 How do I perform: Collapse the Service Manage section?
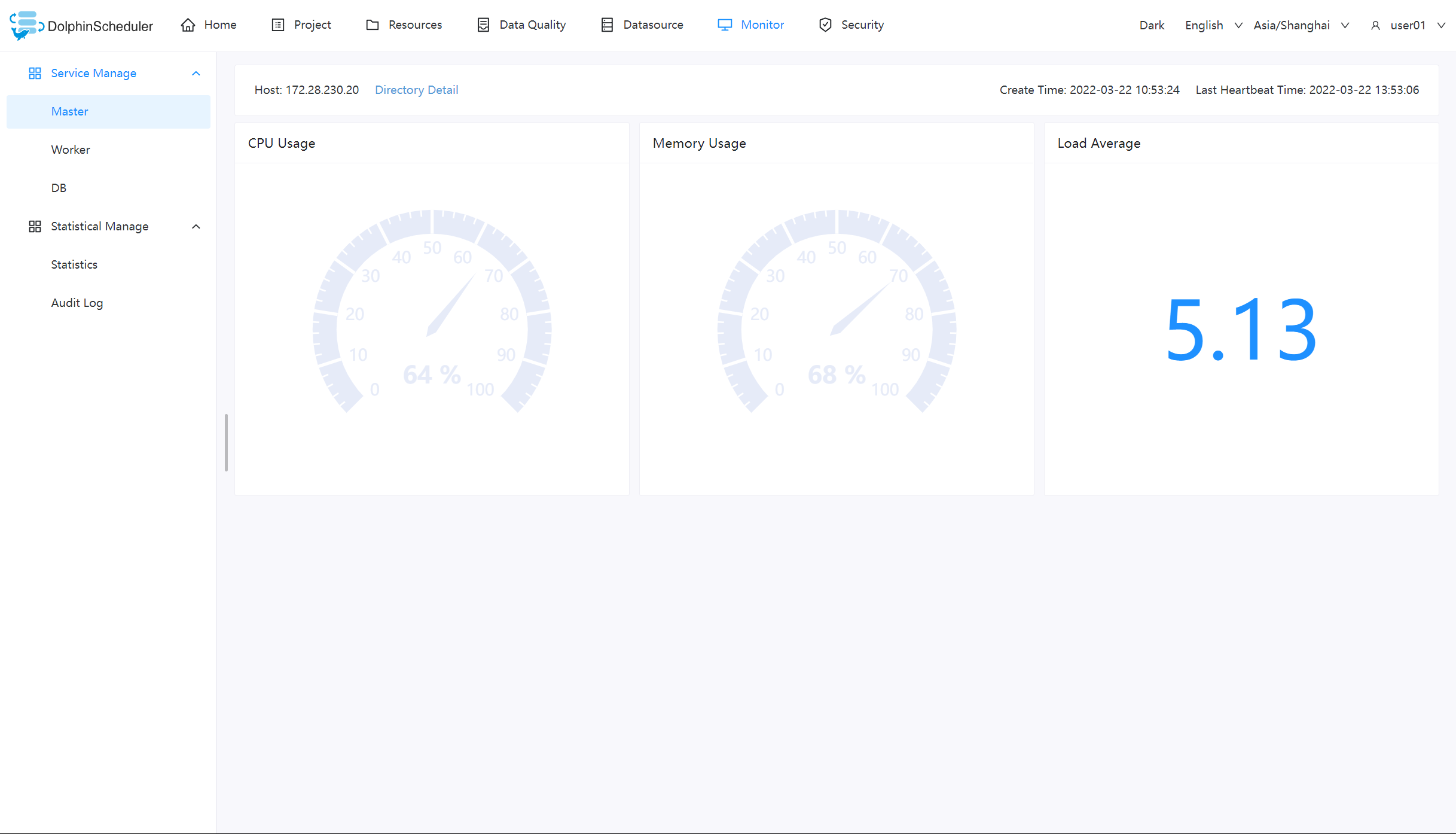[x=196, y=73]
